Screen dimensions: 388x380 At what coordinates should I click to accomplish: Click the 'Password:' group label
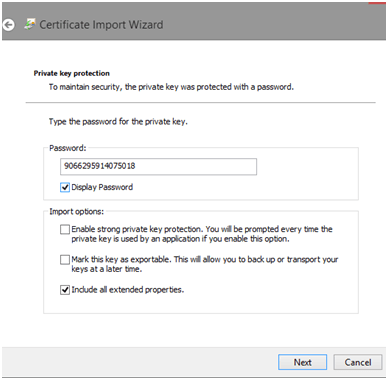(x=68, y=148)
